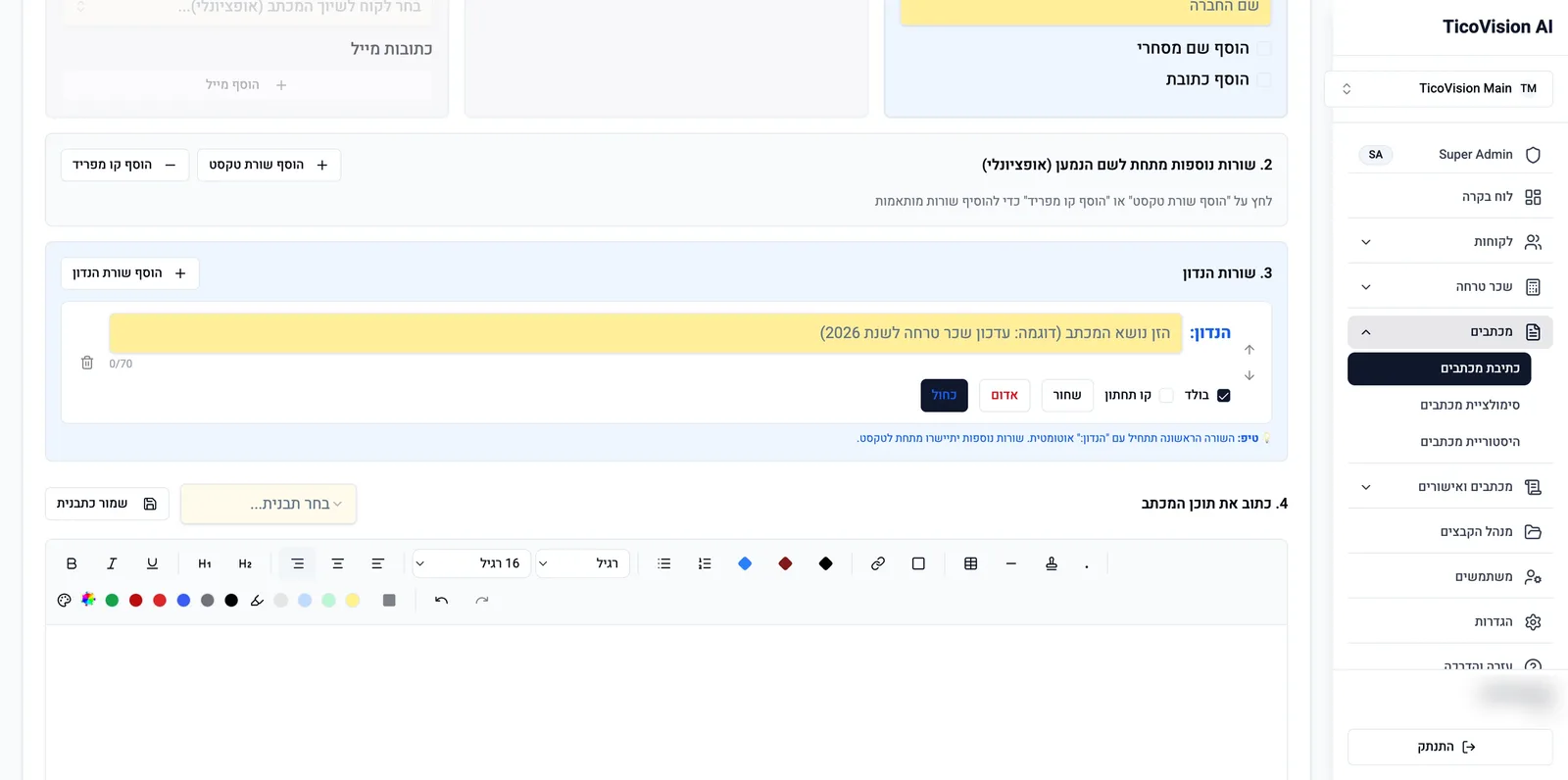
Task: Insert the black diamond bullet
Action: [825, 563]
